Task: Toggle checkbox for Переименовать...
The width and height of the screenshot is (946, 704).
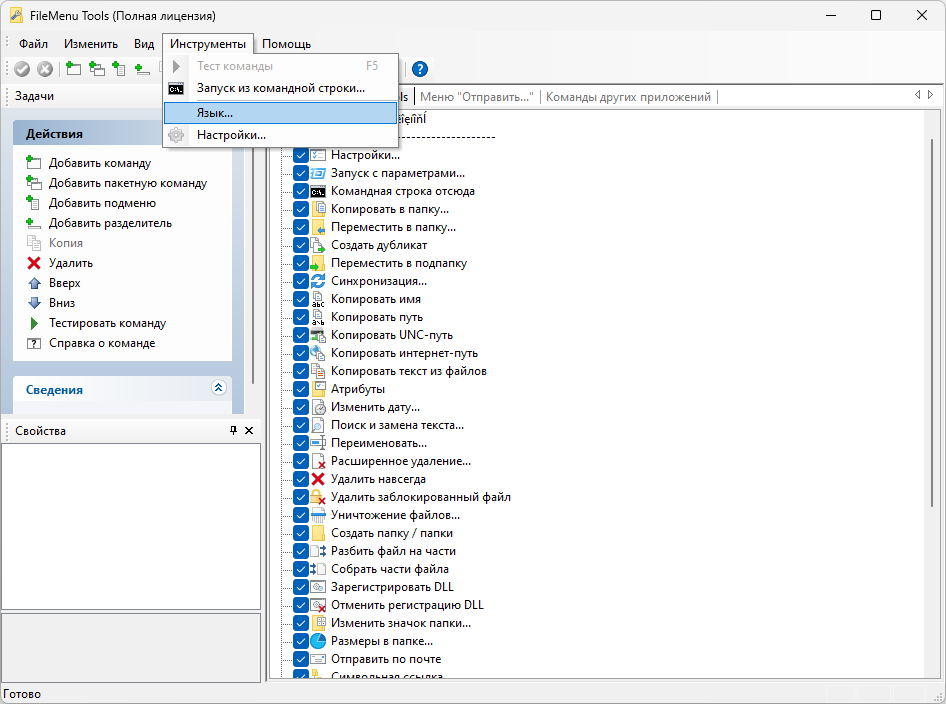Action: [x=300, y=443]
